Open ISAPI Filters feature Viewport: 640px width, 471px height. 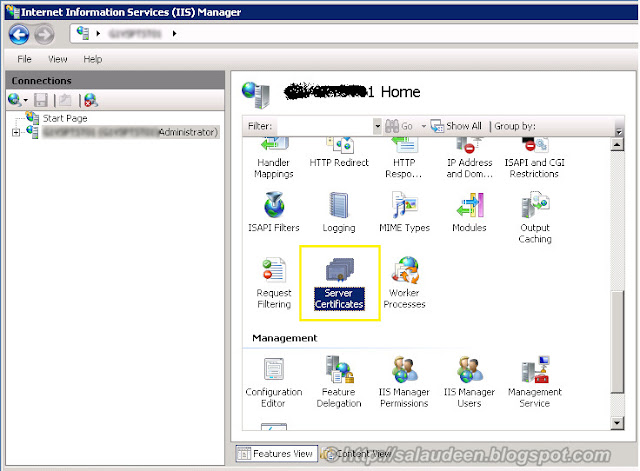coord(273,211)
